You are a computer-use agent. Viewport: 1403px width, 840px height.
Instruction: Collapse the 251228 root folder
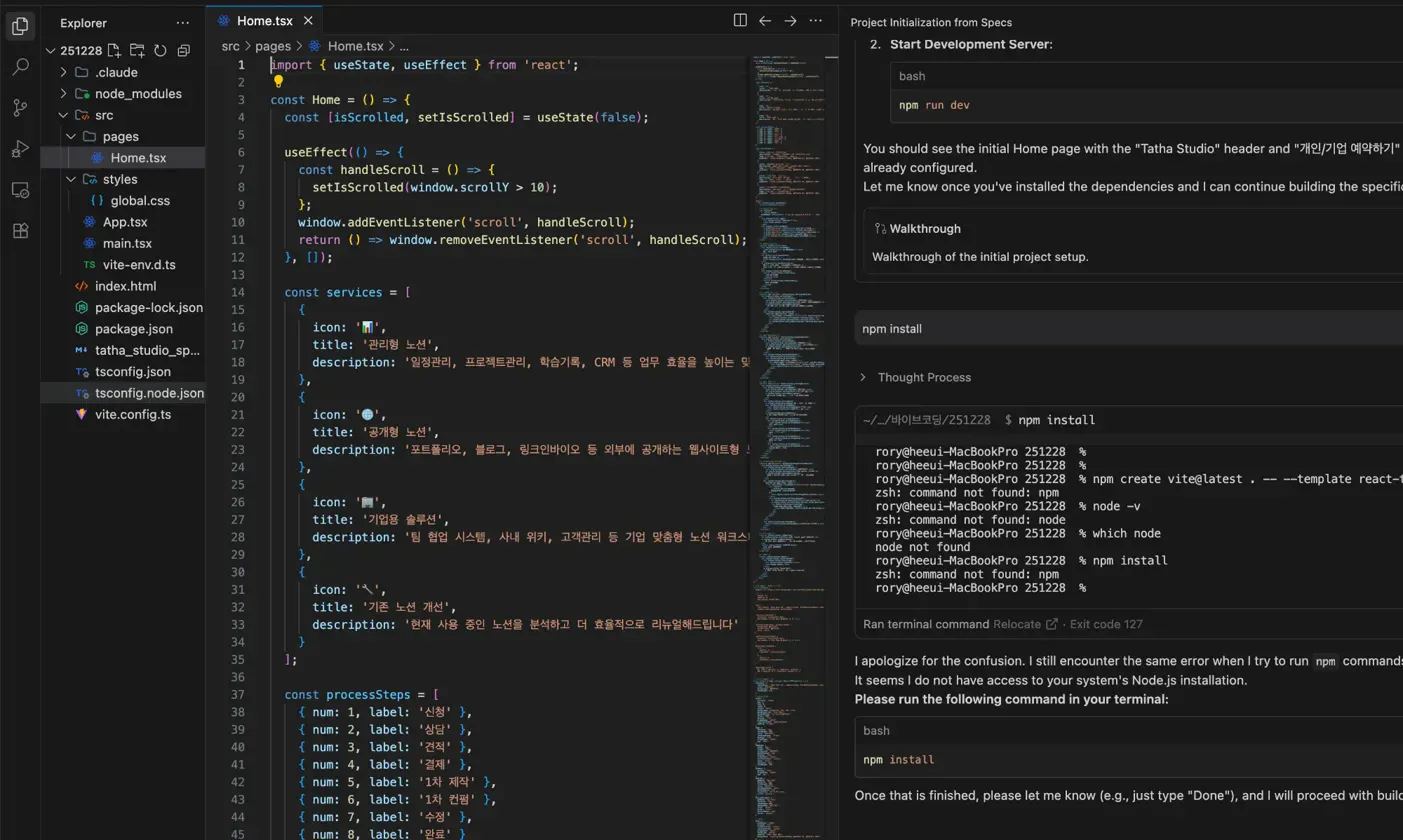click(x=51, y=51)
